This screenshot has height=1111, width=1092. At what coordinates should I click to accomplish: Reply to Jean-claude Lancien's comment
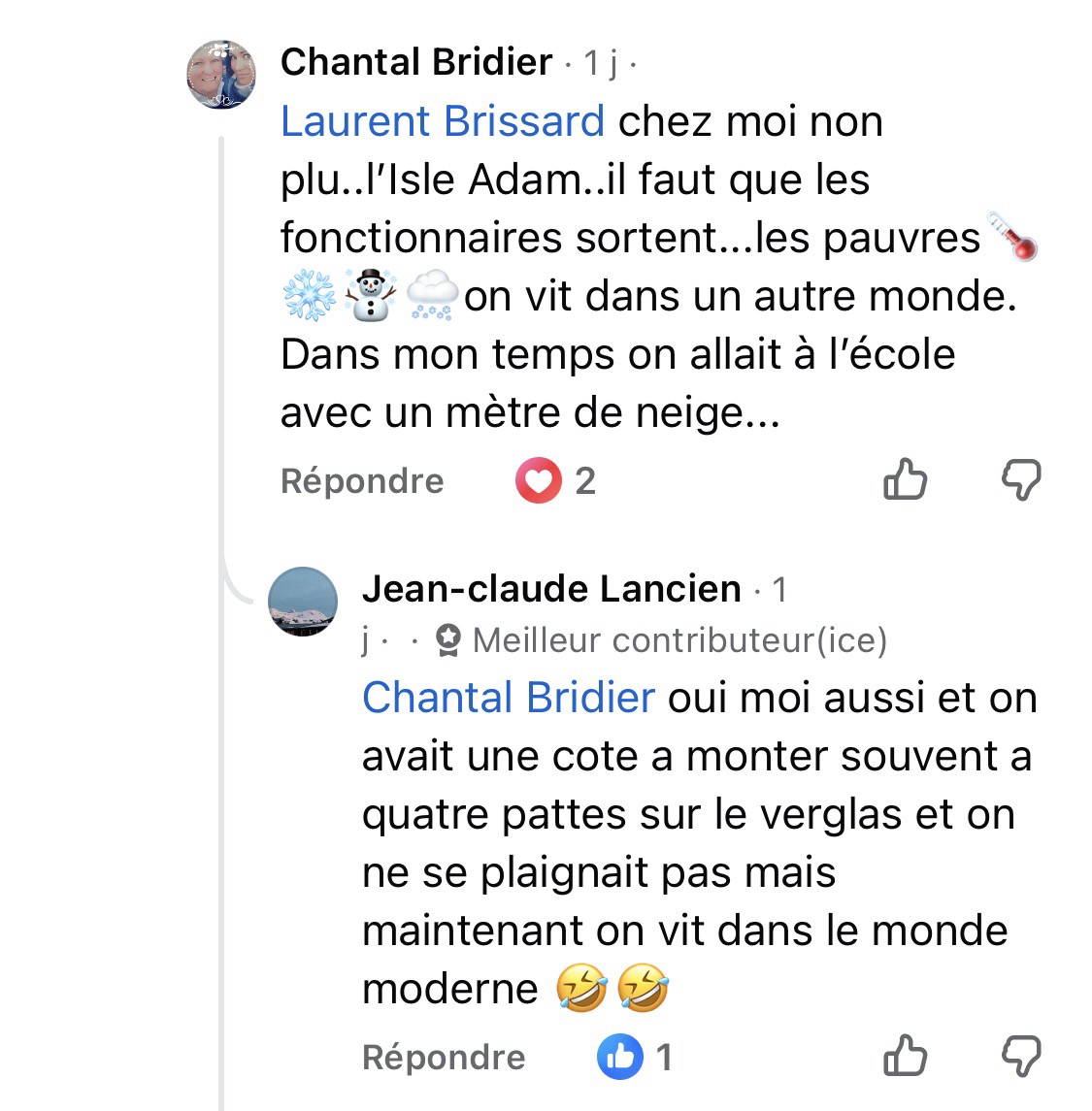(444, 1058)
